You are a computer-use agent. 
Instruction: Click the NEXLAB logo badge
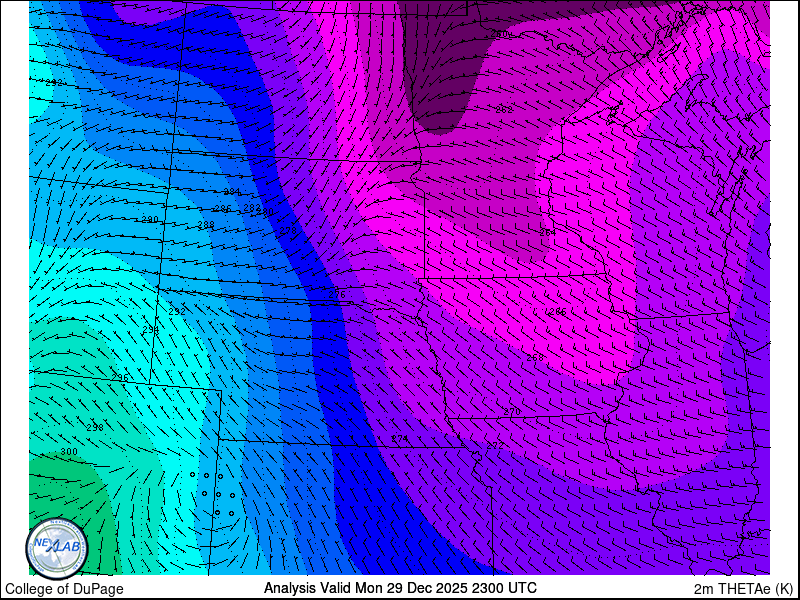pyautogui.click(x=57, y=549)
